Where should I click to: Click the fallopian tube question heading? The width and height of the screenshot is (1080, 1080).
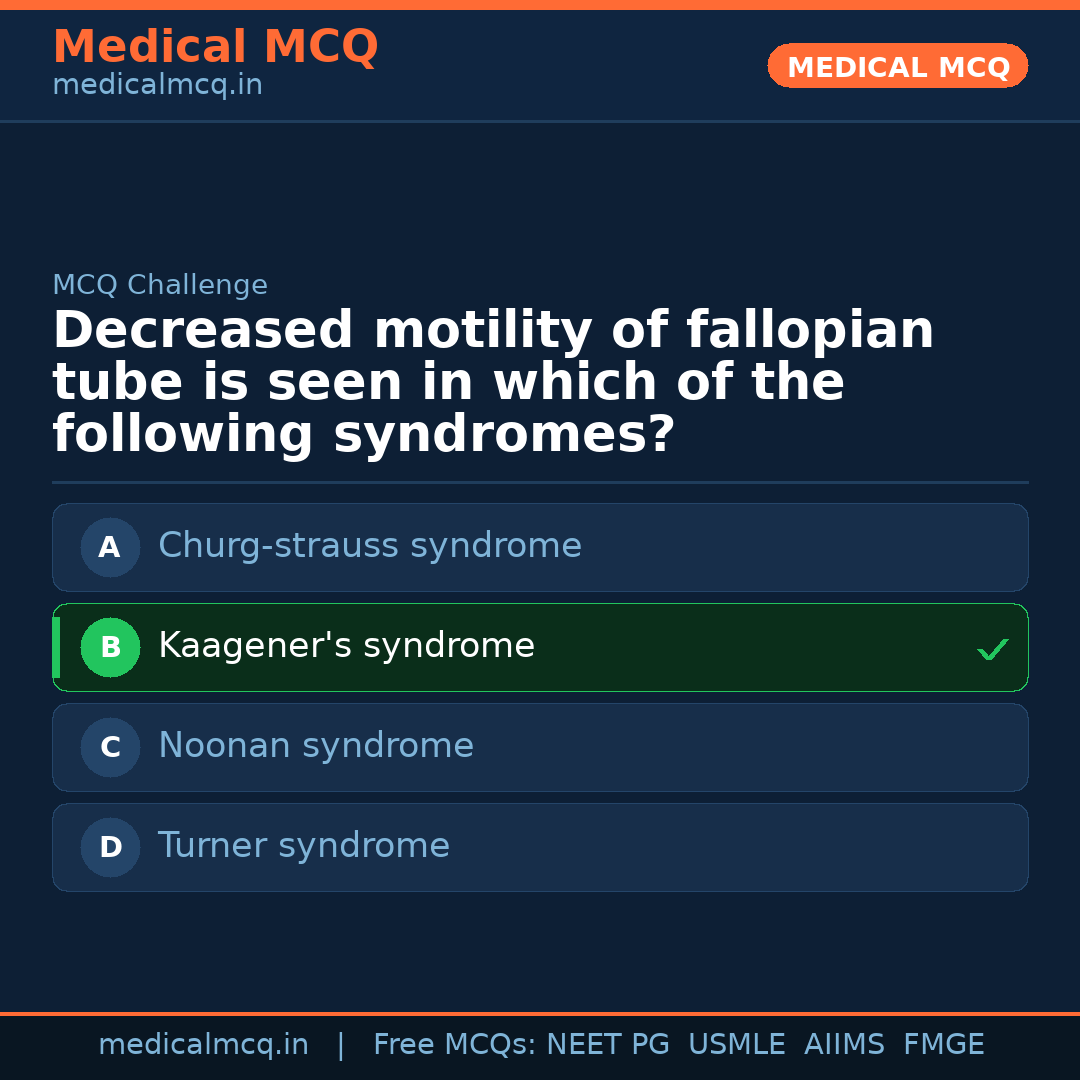coord(493,383)
